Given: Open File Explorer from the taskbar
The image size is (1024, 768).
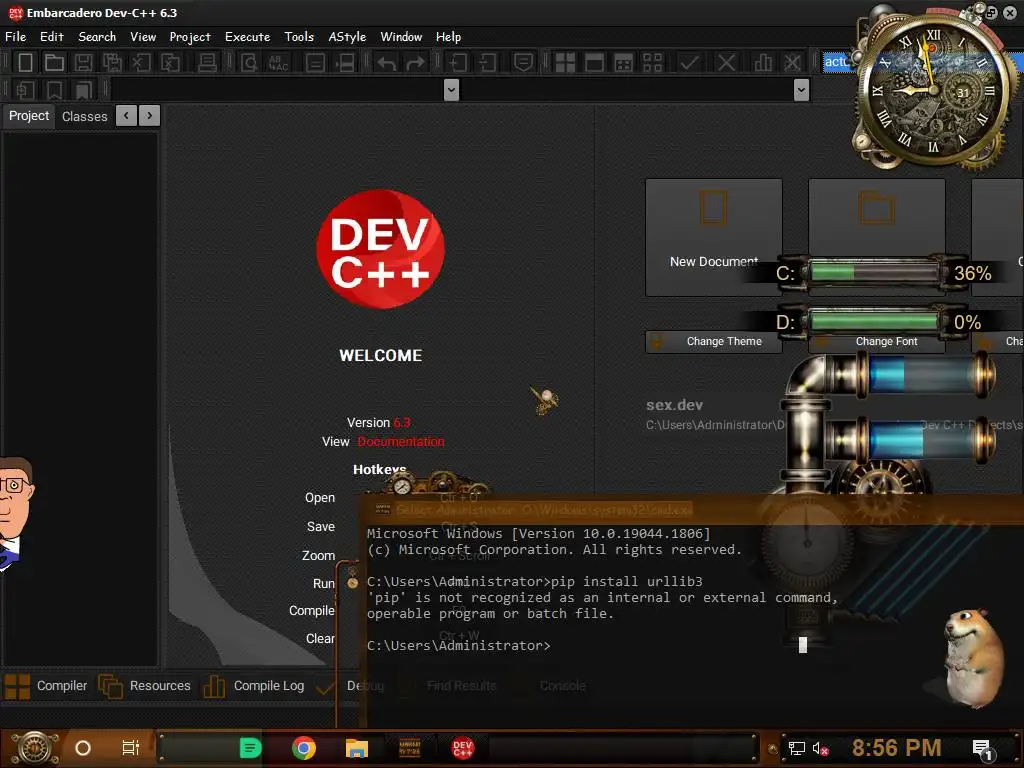Looking at the screenshot, I should tap(357, 748).
